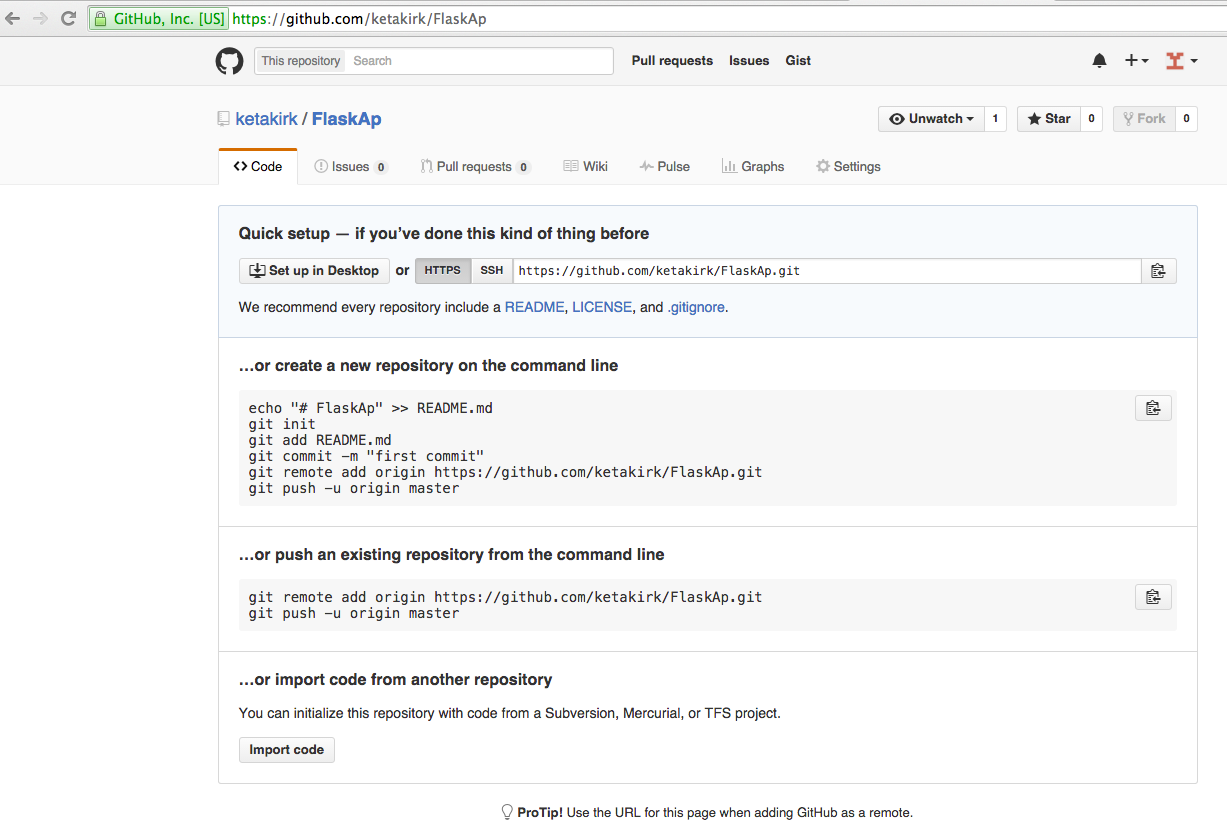
Task: Click browser back arrow
Action: click(x=13, y=18)
